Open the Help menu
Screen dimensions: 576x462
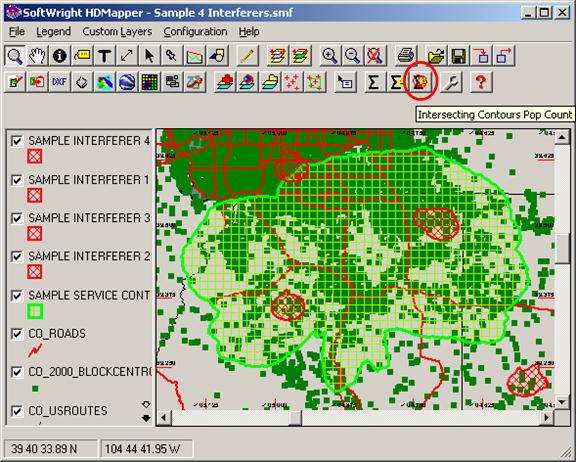coord(249,32)
